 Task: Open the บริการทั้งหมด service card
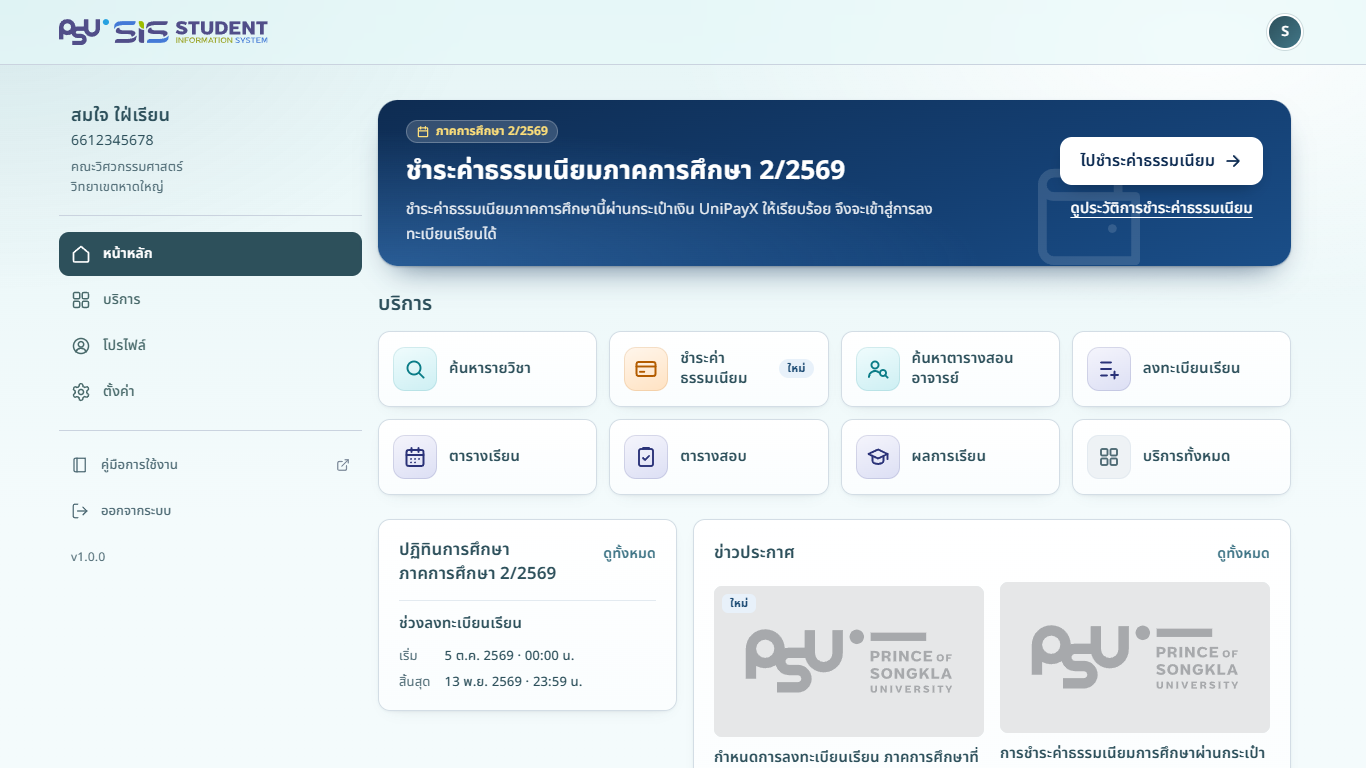tap(1181, 457)
